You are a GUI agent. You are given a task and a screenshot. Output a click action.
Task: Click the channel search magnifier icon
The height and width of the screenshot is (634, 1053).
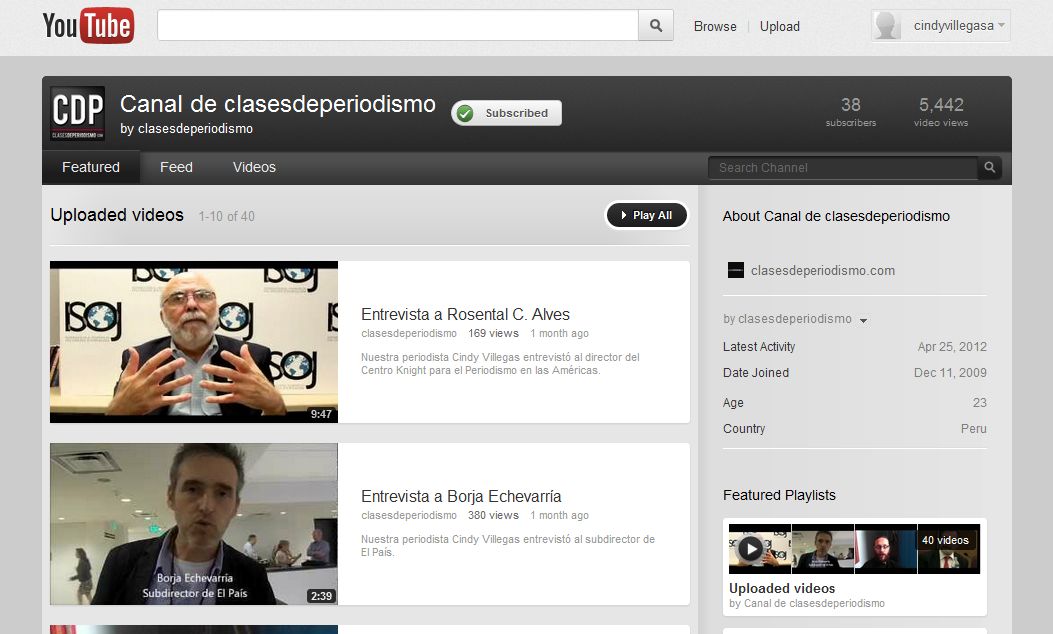pos(989,168)
